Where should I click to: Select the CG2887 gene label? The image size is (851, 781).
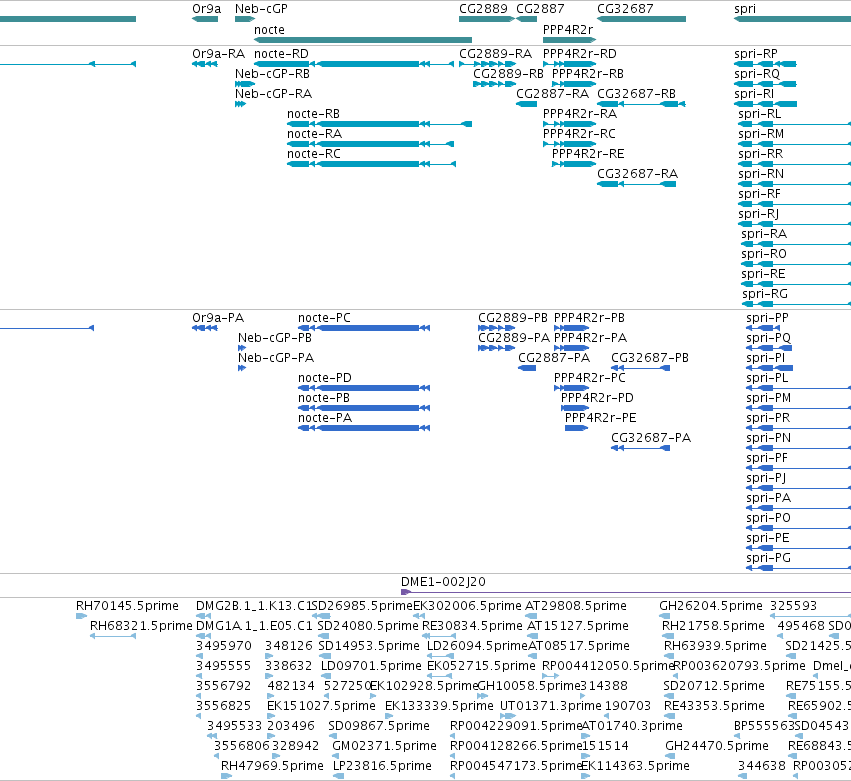click(540, 9)
